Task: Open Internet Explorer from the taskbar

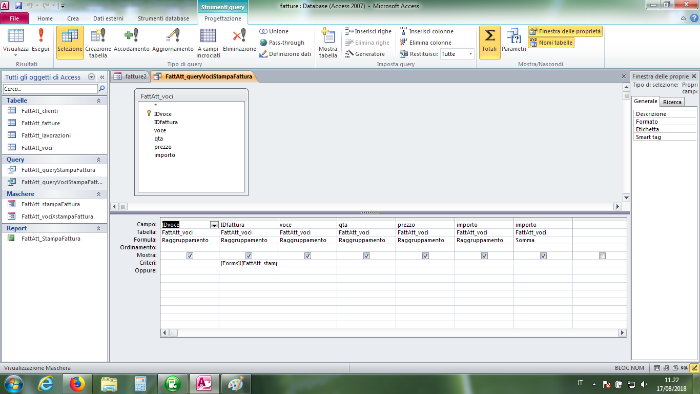Action: tap(46, 384)
